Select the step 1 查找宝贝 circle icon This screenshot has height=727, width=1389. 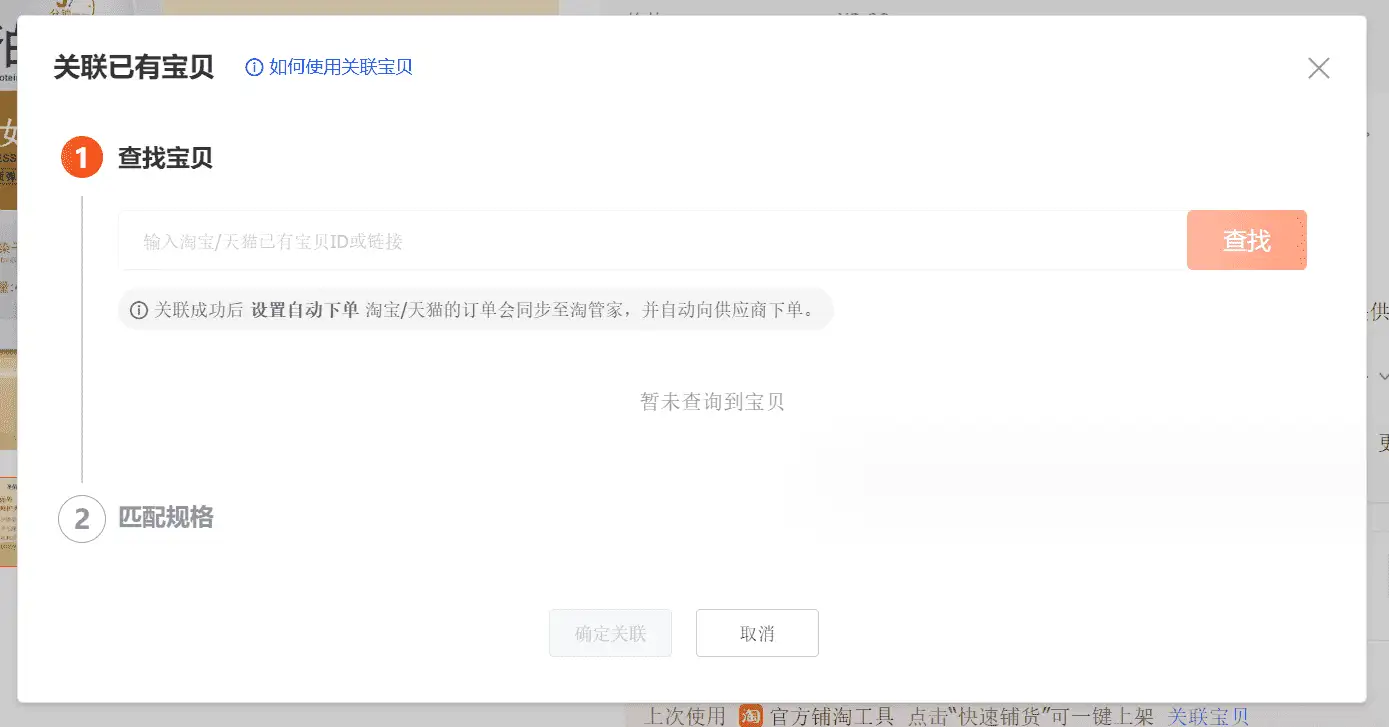point(81,157)
